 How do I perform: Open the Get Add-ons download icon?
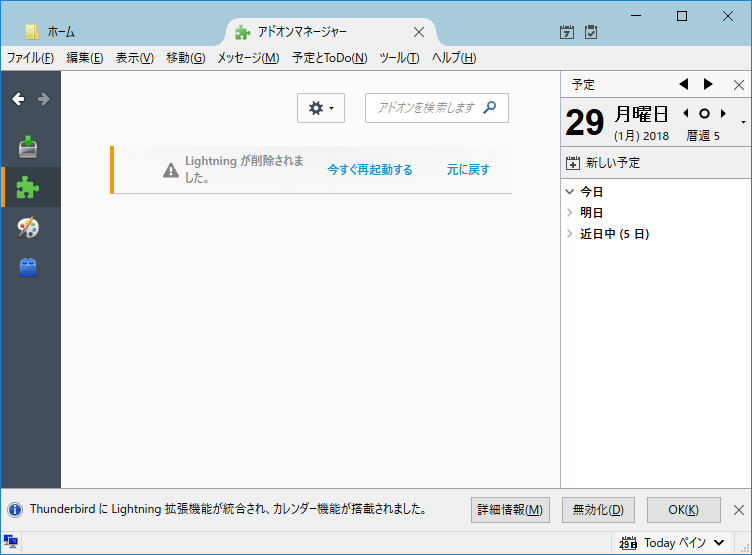(x=28, y=147)
